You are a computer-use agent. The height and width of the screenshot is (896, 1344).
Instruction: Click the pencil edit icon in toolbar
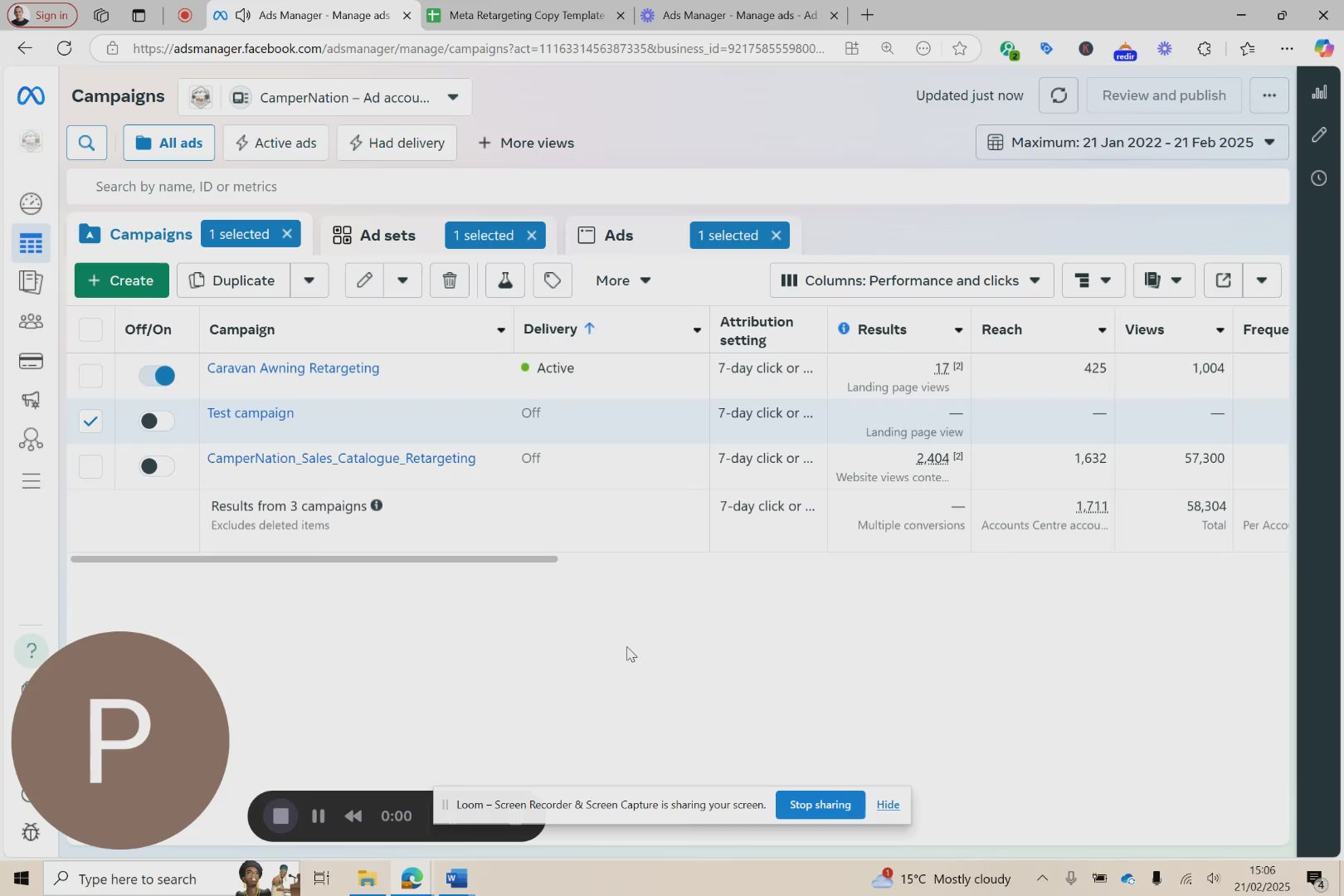click(x=364, y=280)
